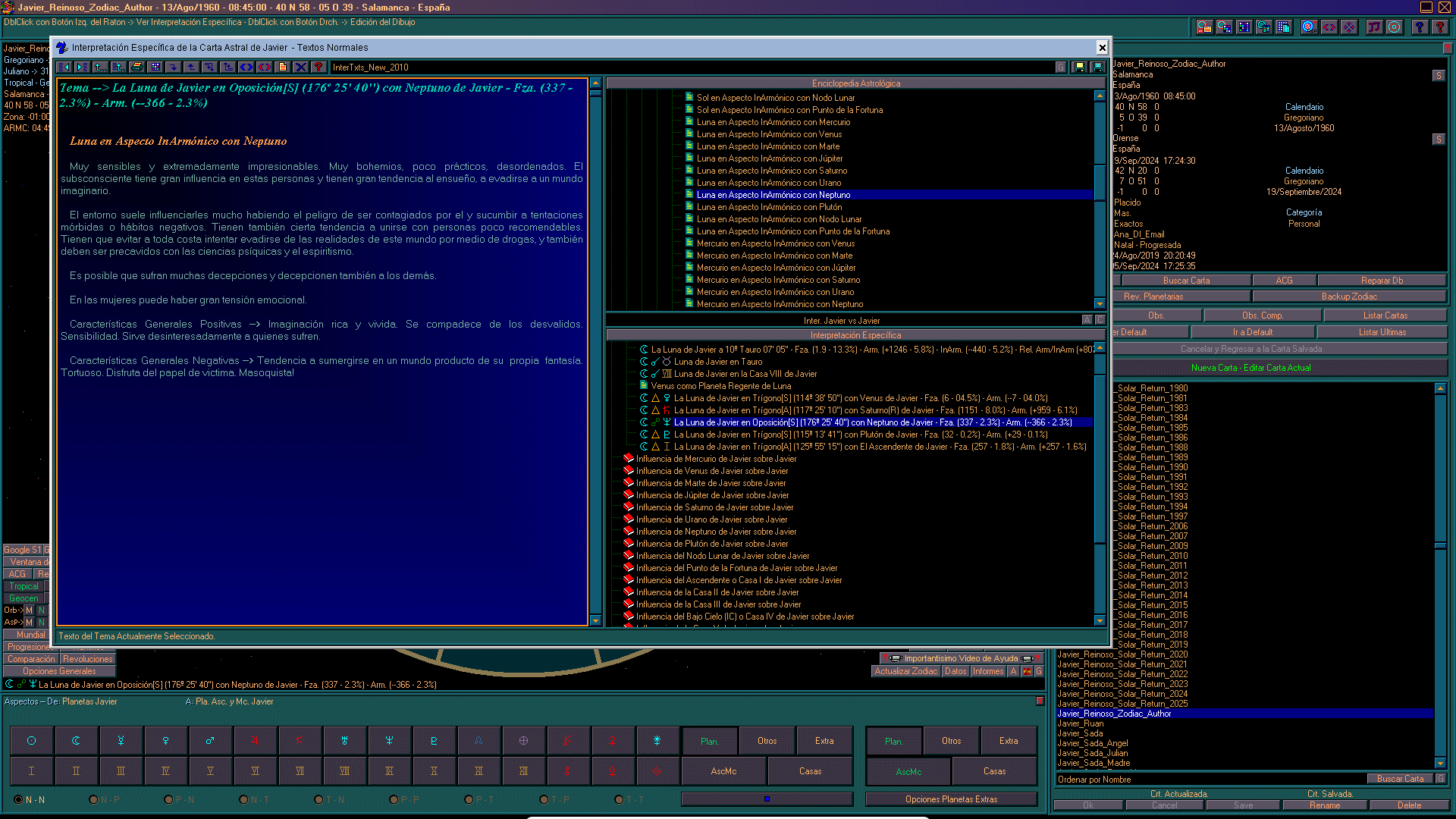The height and width of the screenshot is (819, 1456).
Task: Open Luna en Aspecto InArmónico con Plutón entry
Action: pyautogui.click(x=769, y=207)
